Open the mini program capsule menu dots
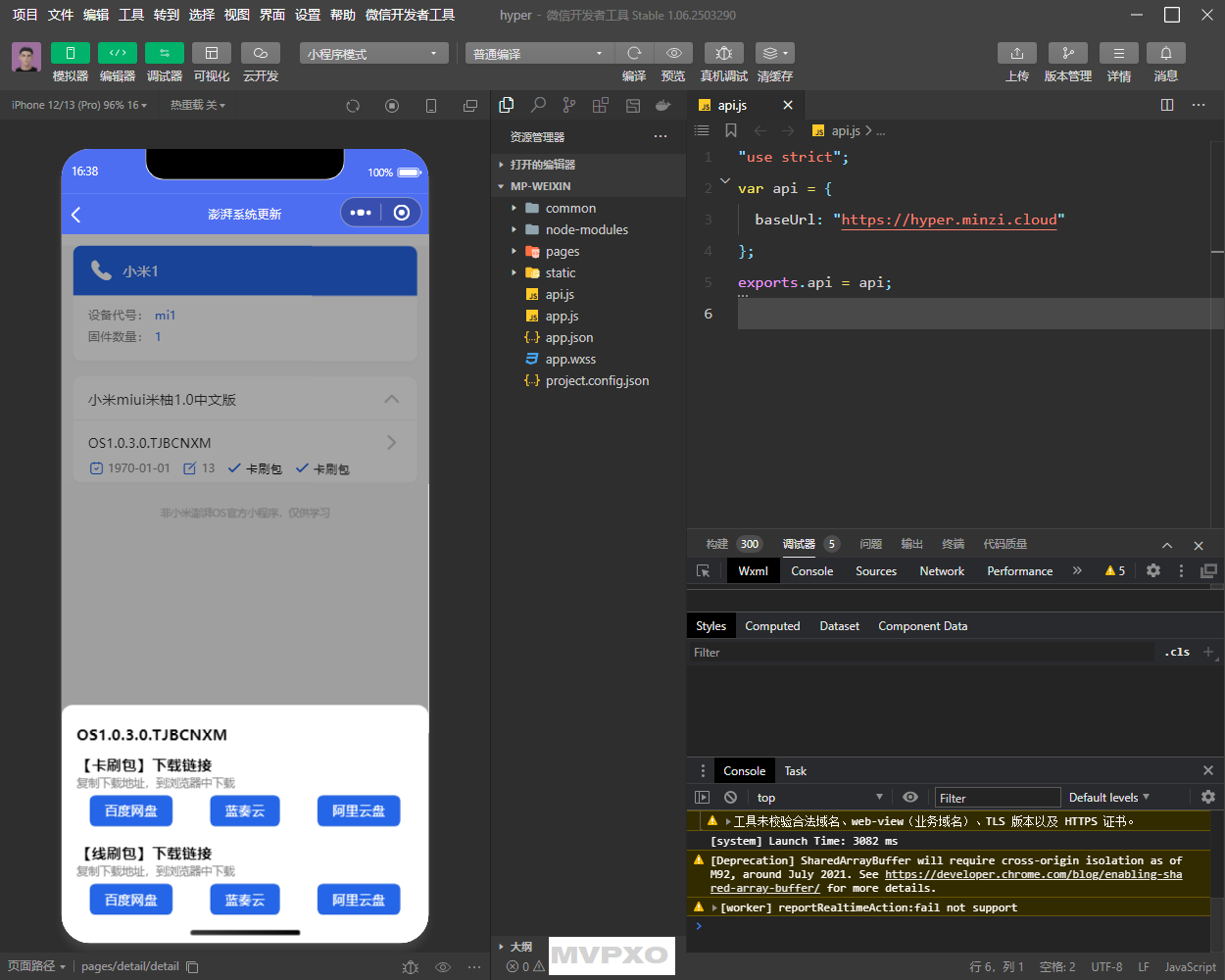1225x980 pixels. (361, 213)
